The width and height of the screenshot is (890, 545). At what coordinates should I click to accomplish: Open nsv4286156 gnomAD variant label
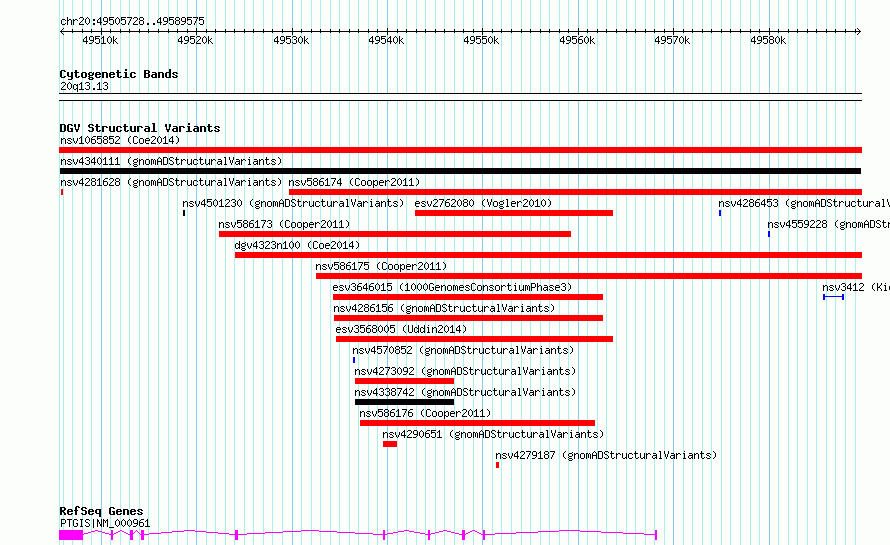pos(444,308)
